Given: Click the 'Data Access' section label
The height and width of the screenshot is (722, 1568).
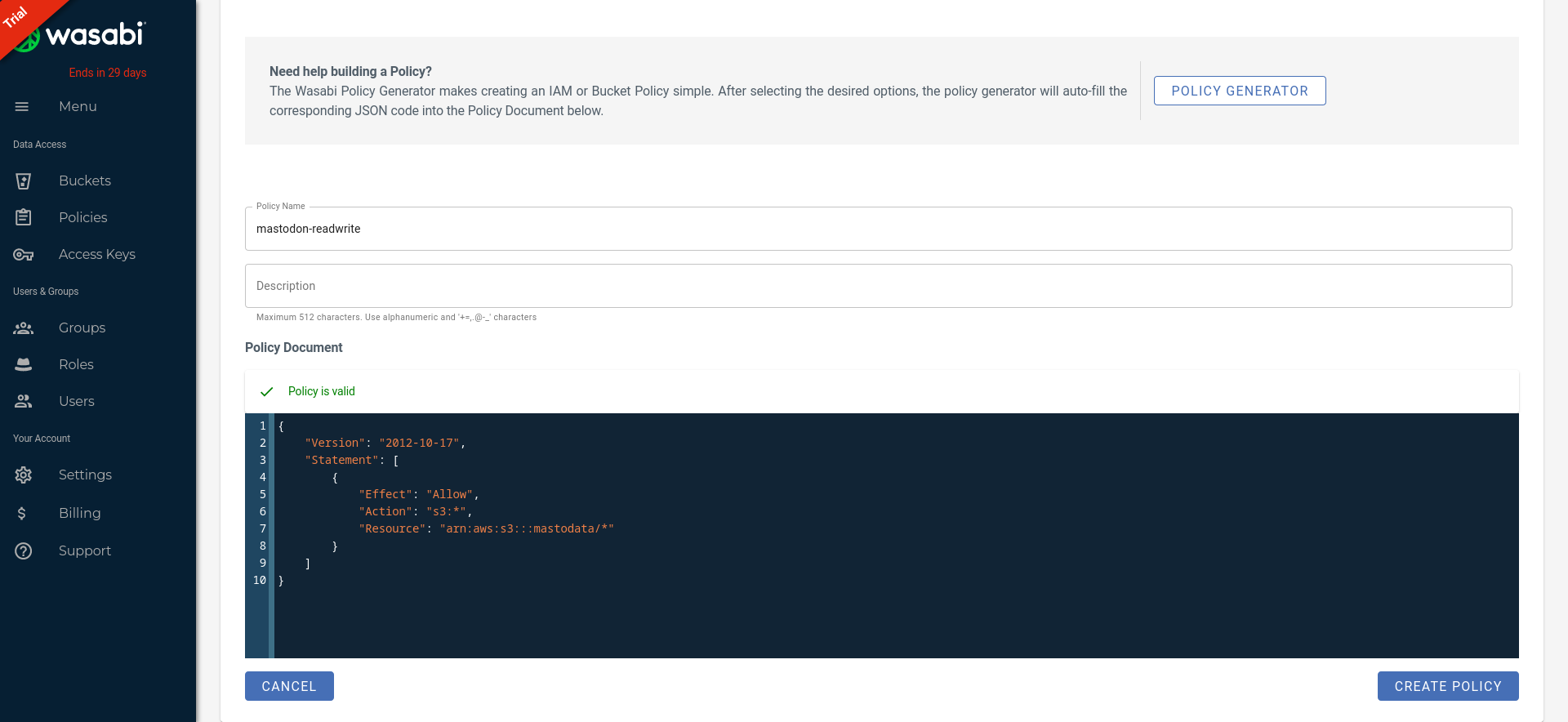Looking at the screenshot, I should 40,145.
